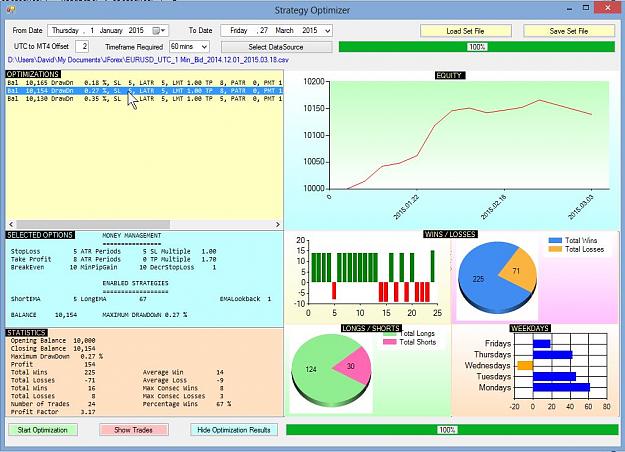Click Hide Optimization Results button
The width and height of the screenshot is (625, 452).
pyautogui.click(x=234, y=430)
